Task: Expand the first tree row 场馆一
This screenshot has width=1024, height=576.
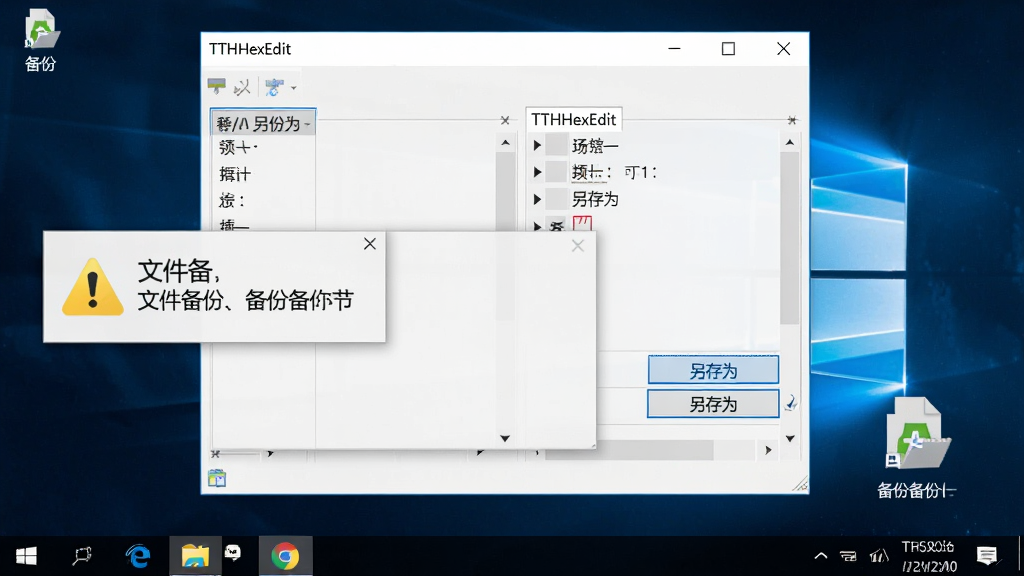Action: [537, 145]
